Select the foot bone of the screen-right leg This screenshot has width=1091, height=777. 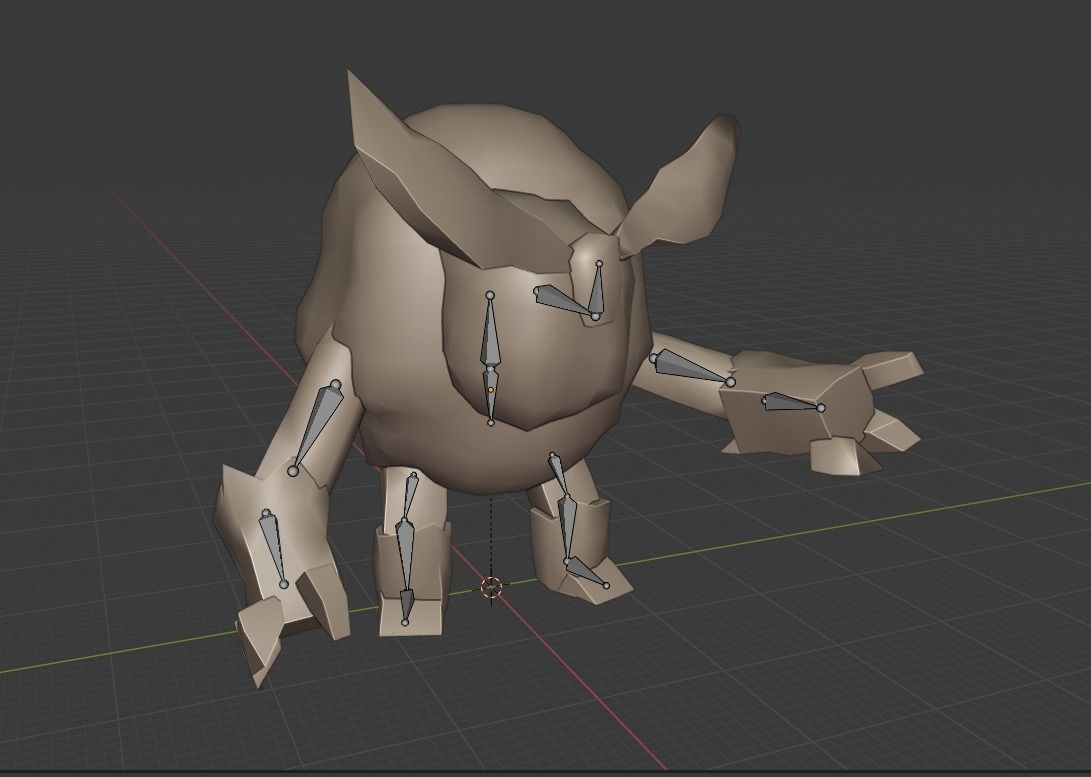(x=586, y=572)
